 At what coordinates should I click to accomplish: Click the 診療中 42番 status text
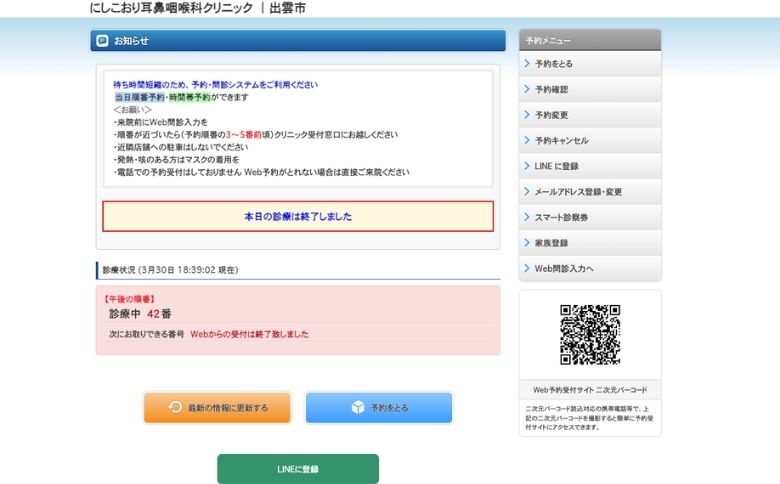[140, 314]
